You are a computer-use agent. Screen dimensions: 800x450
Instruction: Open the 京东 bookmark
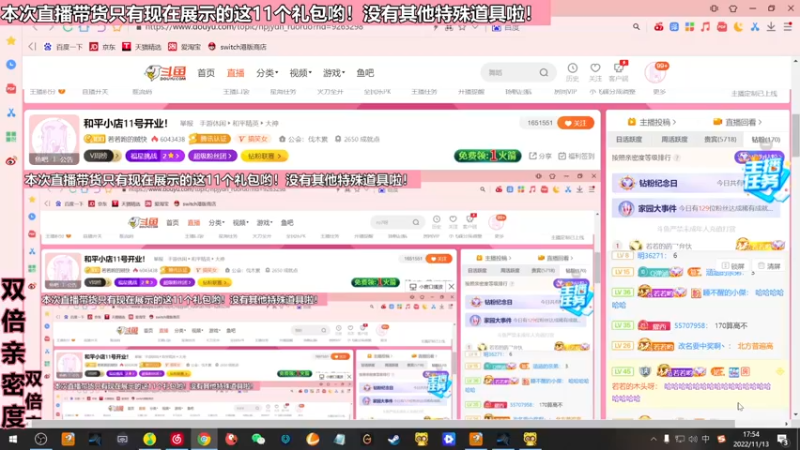click(103, 47)
